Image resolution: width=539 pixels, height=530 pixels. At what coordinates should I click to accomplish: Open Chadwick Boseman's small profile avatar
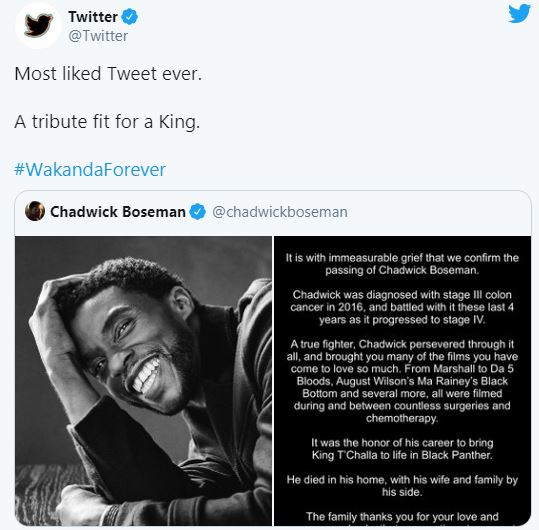[35, 211]
